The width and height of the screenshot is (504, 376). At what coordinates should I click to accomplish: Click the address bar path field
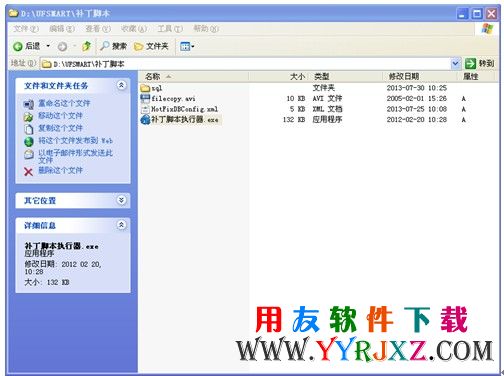(245, 63)
